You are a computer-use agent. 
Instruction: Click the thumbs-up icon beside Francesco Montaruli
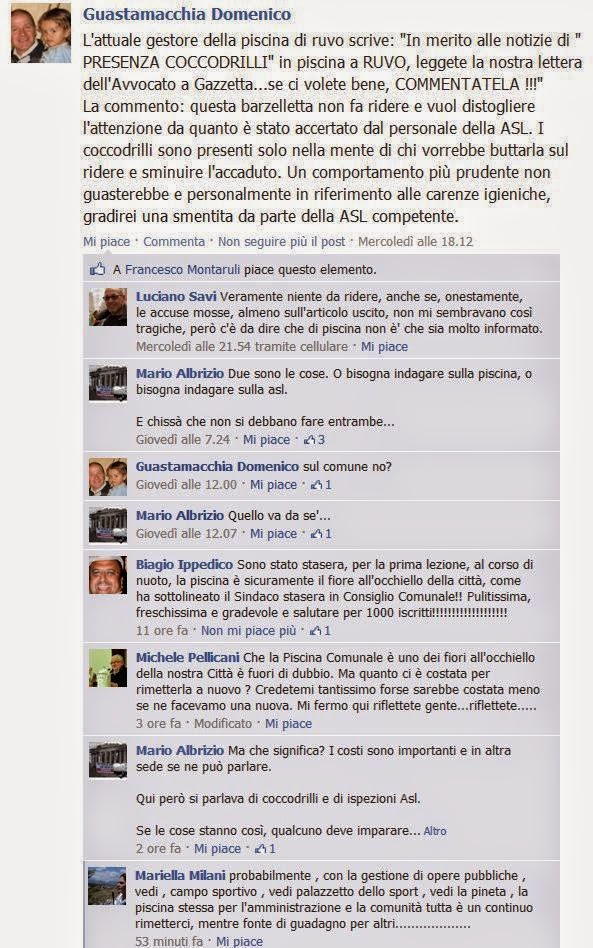tap(97, 270)
